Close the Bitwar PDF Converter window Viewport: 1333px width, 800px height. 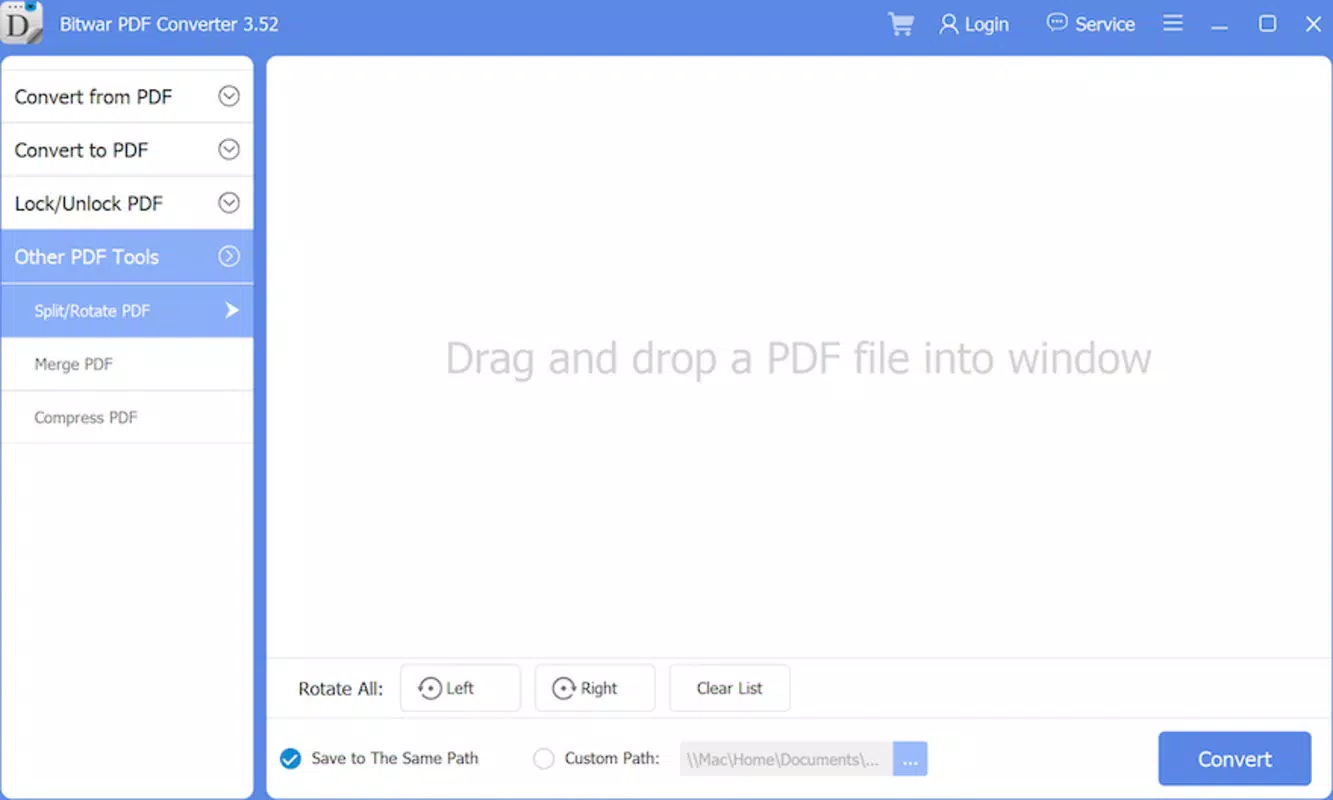pyautogui.click(x=1313, y=23)
